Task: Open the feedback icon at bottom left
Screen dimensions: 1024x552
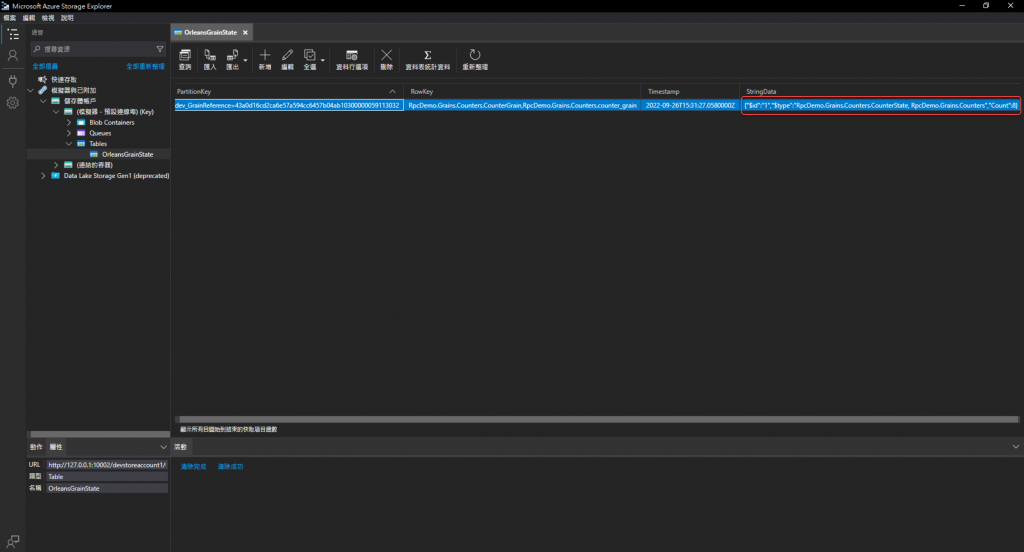Action: point(12,541)
